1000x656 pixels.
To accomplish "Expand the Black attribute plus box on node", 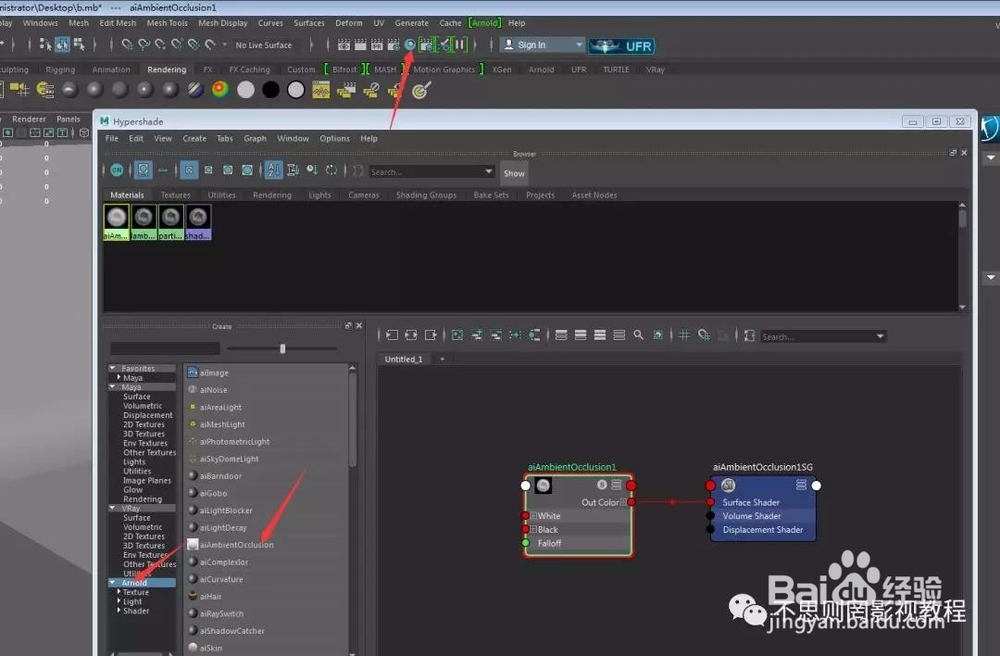I will coord(534,530).
